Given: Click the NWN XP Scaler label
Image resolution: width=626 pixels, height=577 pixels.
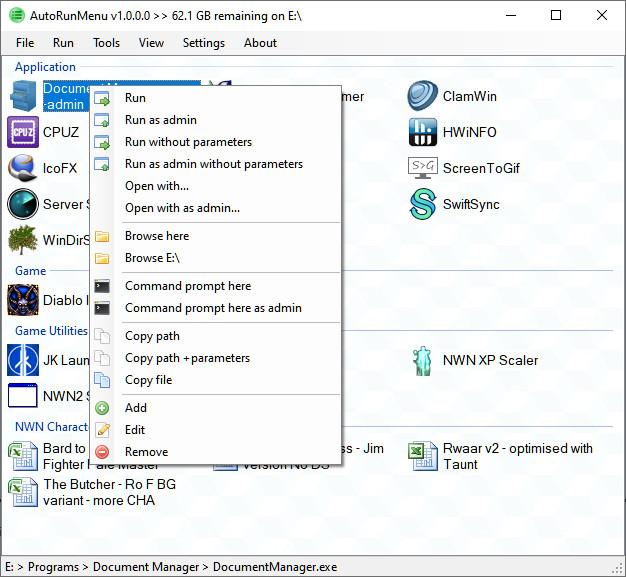Looking at the screenshot, I should tap(490, 360).
